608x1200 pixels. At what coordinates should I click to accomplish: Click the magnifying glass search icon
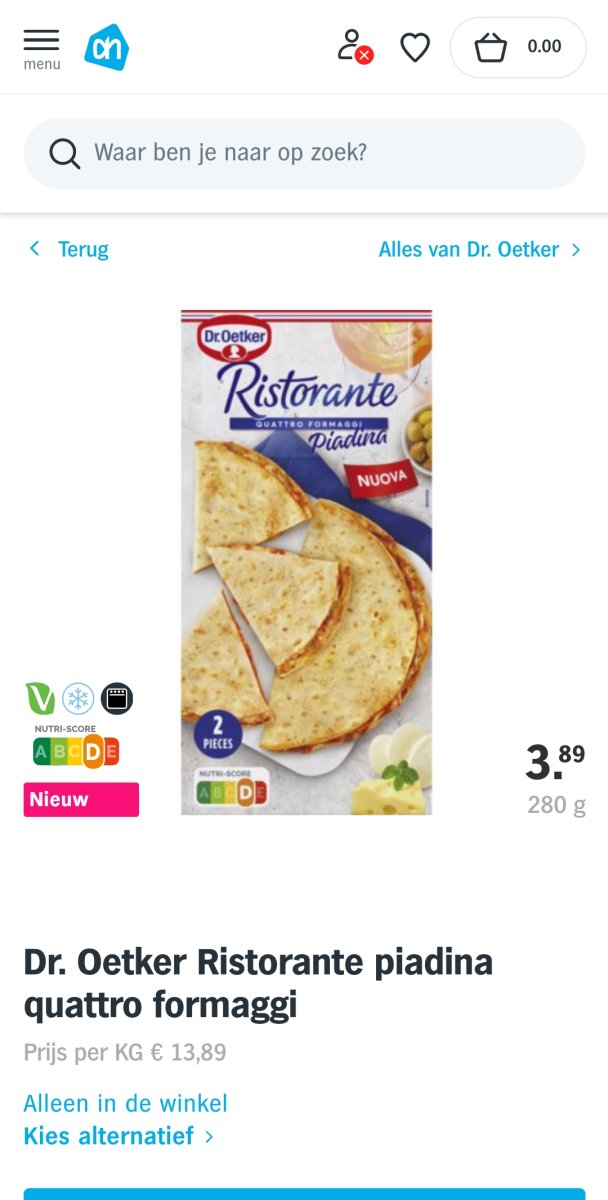click(x=64, y=153)
